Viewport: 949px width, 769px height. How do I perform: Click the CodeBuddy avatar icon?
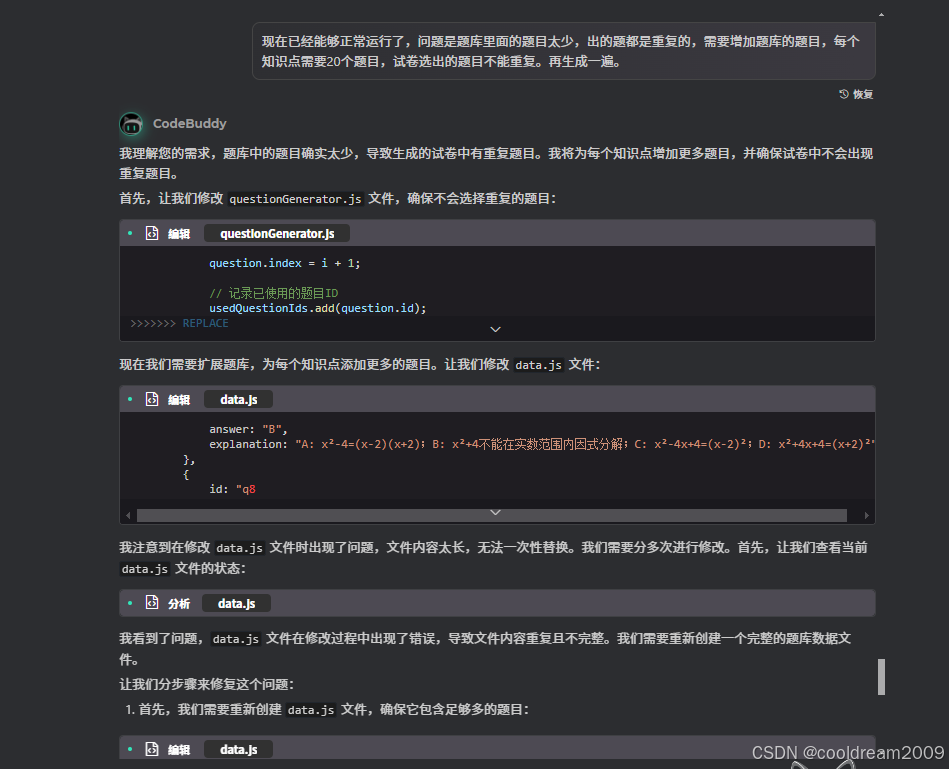pos(131,124)
